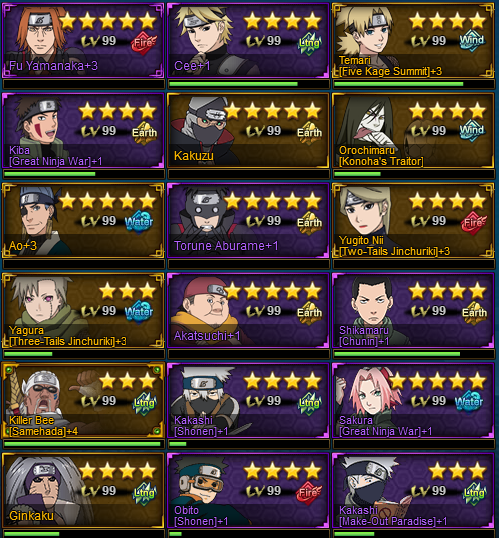Click the Water element icon on Sakura's card
The width and height of the screenshot is (499, 538).
tap(469, 402)
